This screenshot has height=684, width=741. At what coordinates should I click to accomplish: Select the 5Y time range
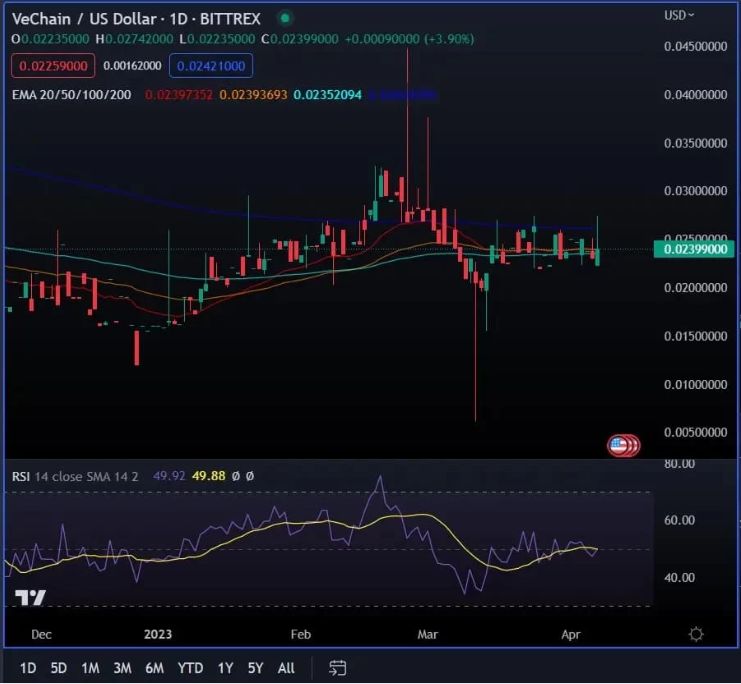pos(255,668)
